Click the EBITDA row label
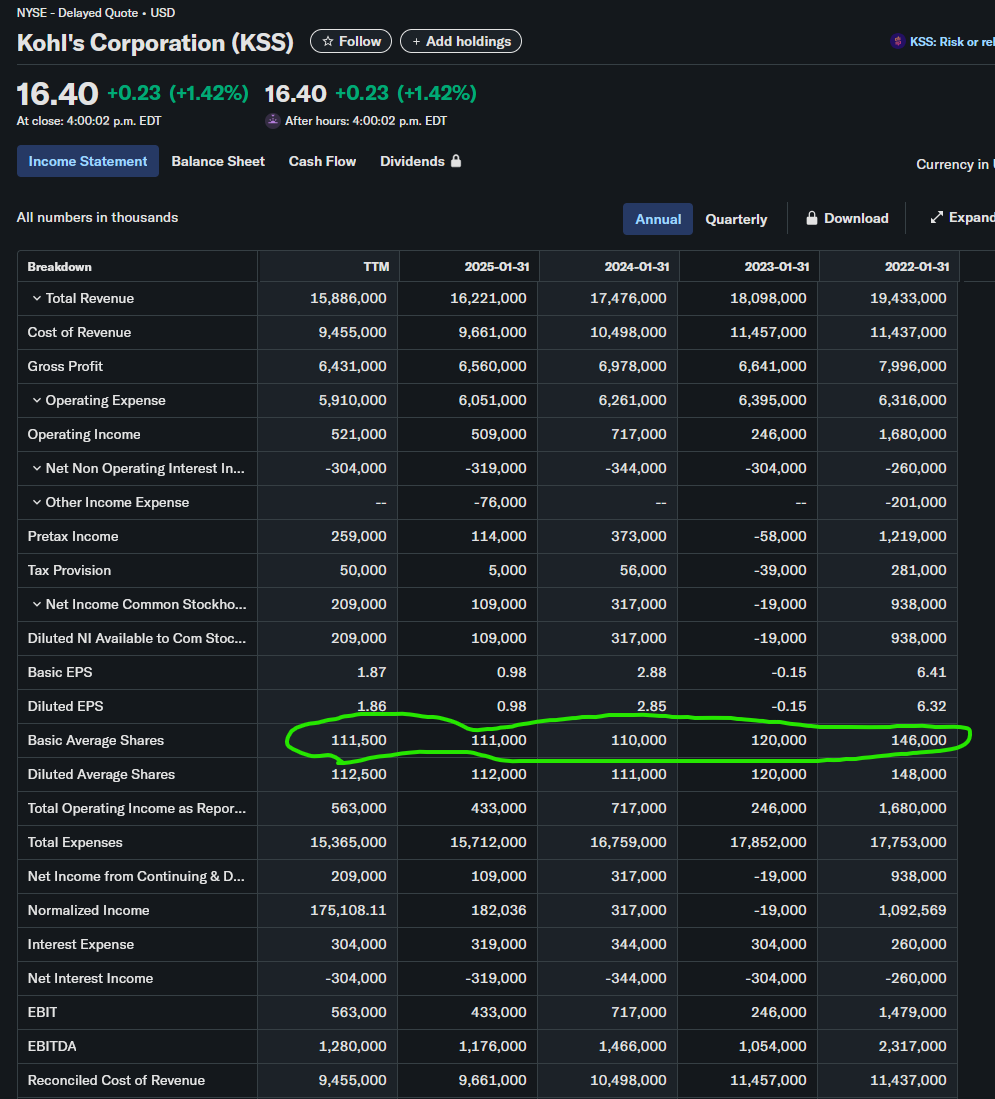The width and height of the screenshot is (995, 1099). pyautogui.click(x=52, y=1046)
